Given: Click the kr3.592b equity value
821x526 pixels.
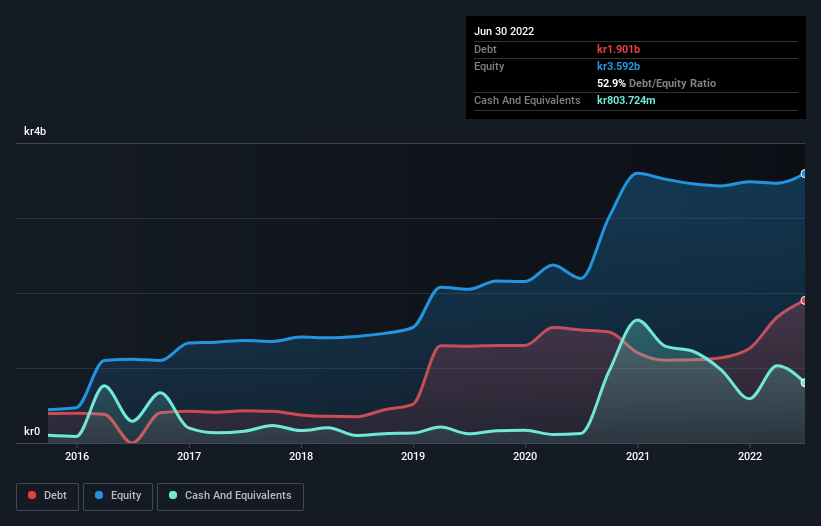Looking at the screenshot, I should 618,66.
